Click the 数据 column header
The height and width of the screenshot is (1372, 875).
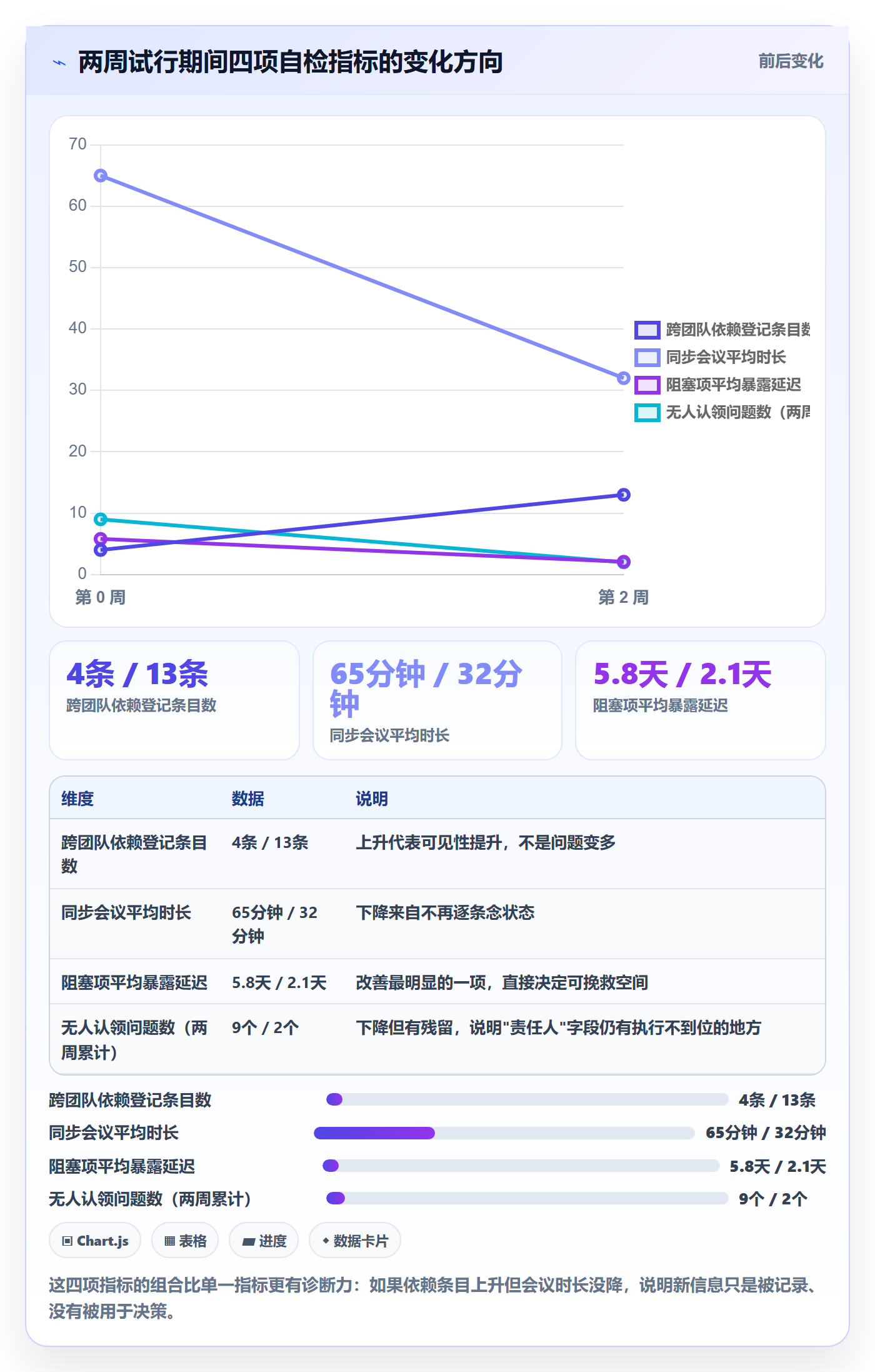(x=248, y=799)
